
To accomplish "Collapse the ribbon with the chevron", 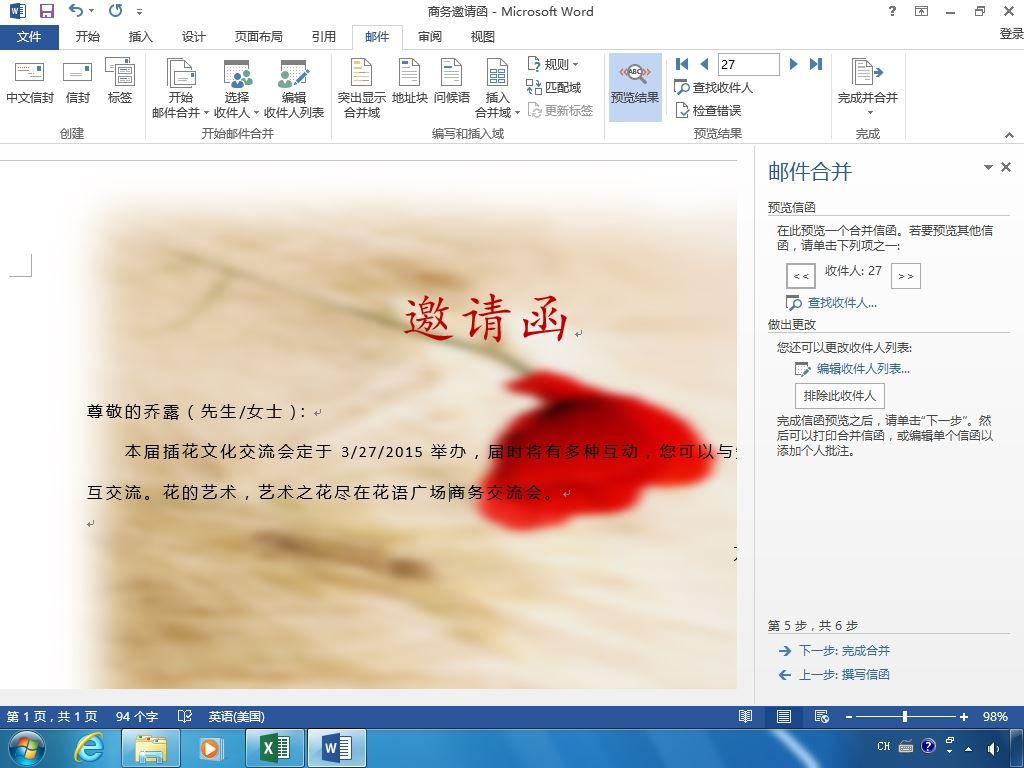I will [x=1009, y=135].
